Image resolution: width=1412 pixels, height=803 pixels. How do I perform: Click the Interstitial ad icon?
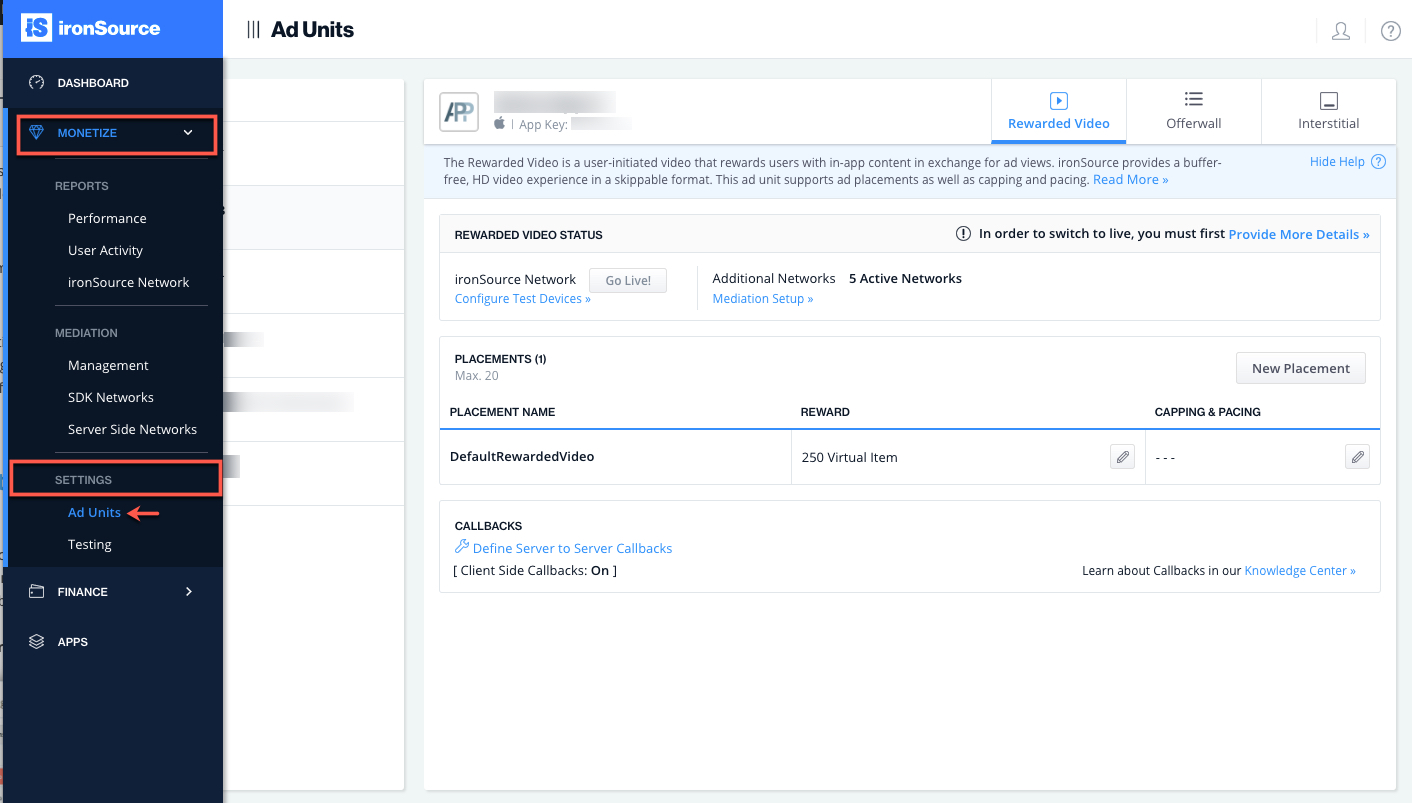pyautogui.click(x=1329, y=100)
